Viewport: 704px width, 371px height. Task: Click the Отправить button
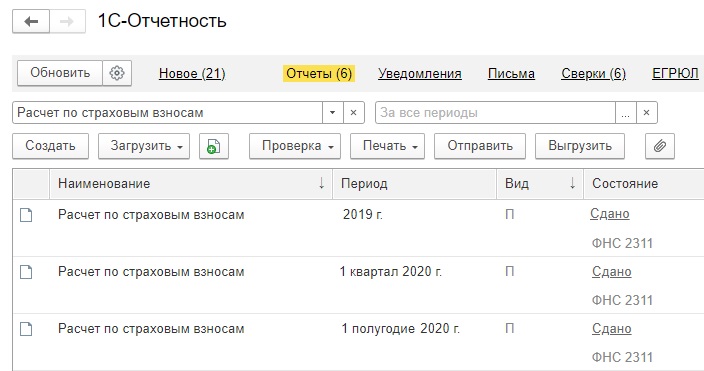tap(480, 146)
